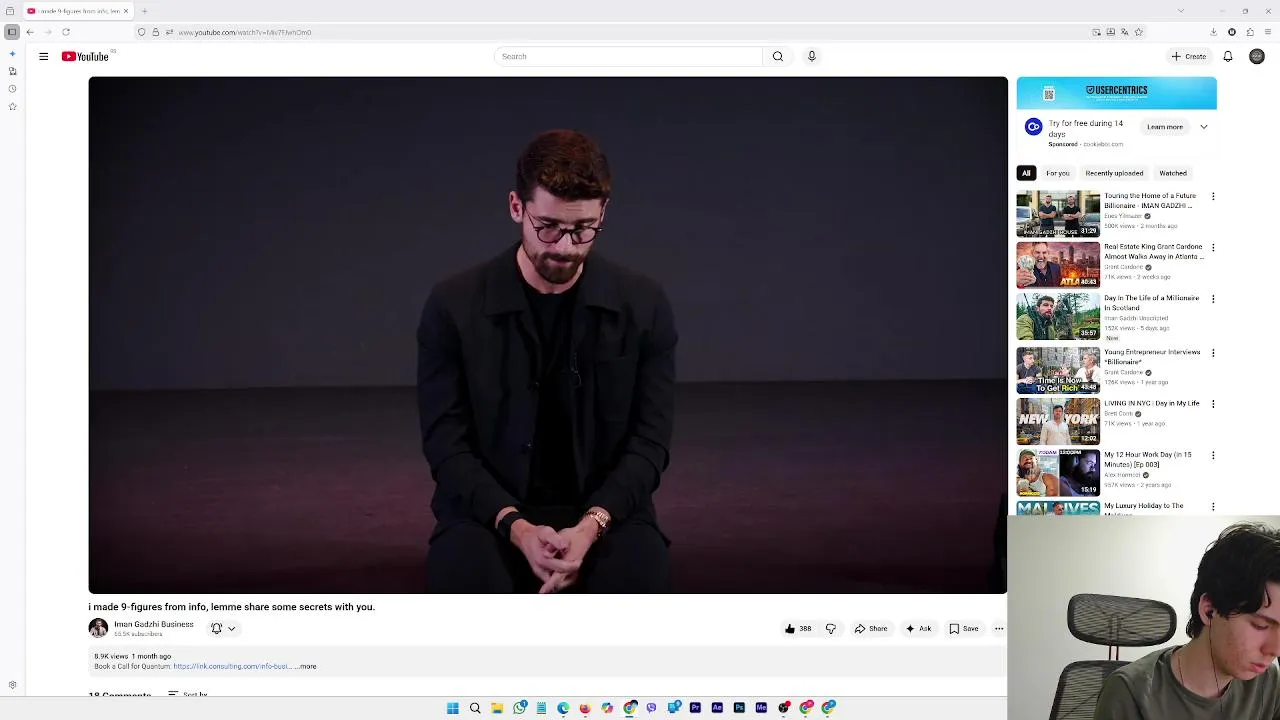This screenshot has width=1280, height=720.
Task: Click the Iman Gadzhi Business channel name
Action: pos(153,624)
